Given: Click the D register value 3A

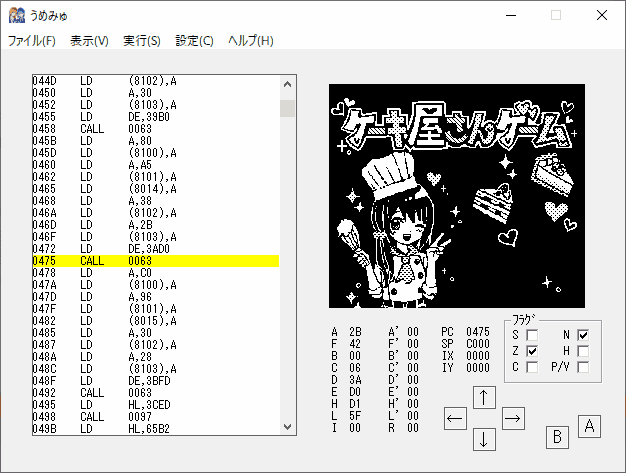Looking at the screenshot, I should (x=355, y=380).
